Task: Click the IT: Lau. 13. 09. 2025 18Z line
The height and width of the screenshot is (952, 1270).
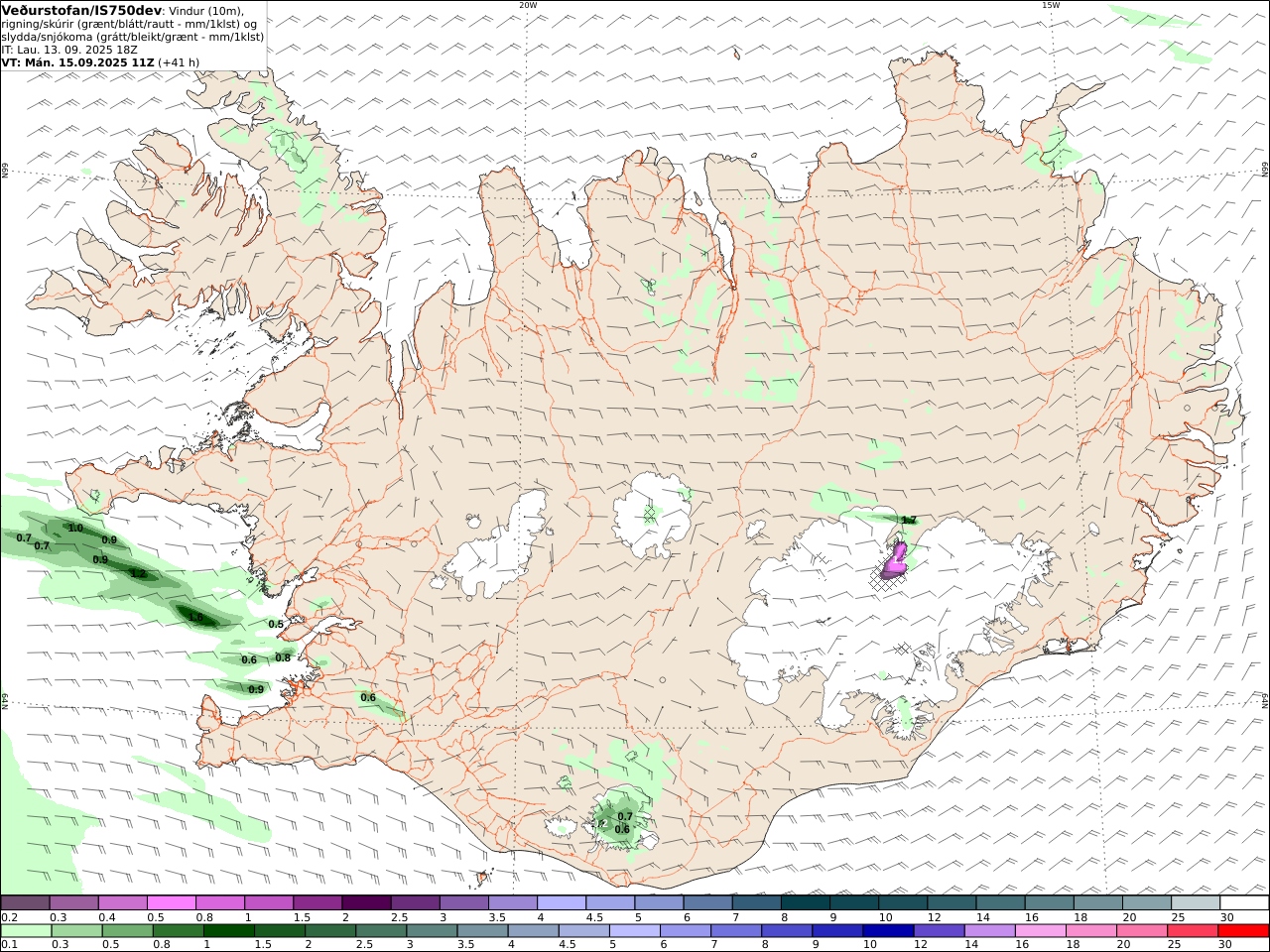Action: pos(69,50)
